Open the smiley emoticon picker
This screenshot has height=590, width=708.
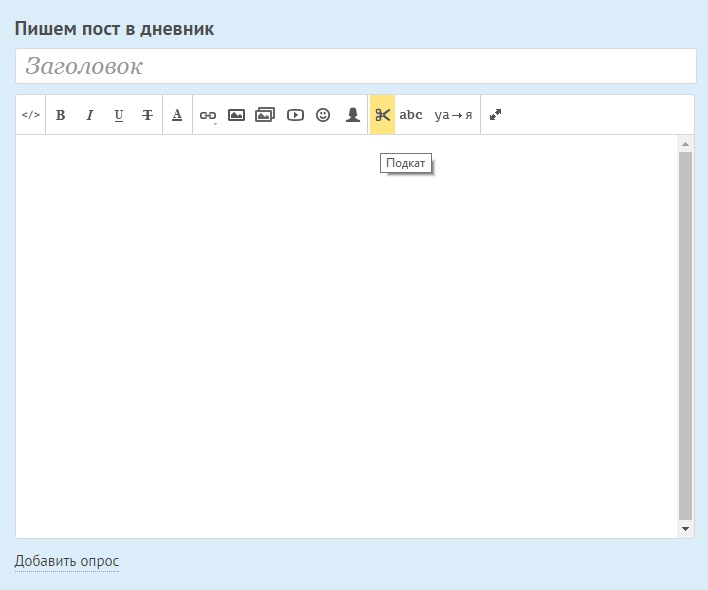coord(323,115)
